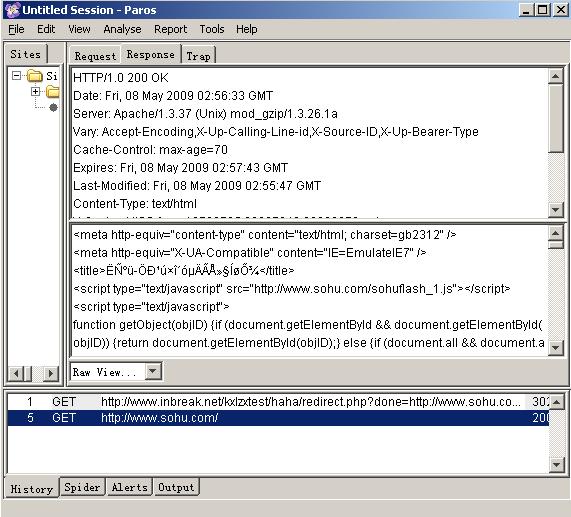
Task: Click the response body pane scroll-up arrow
Action: (556, 233)
